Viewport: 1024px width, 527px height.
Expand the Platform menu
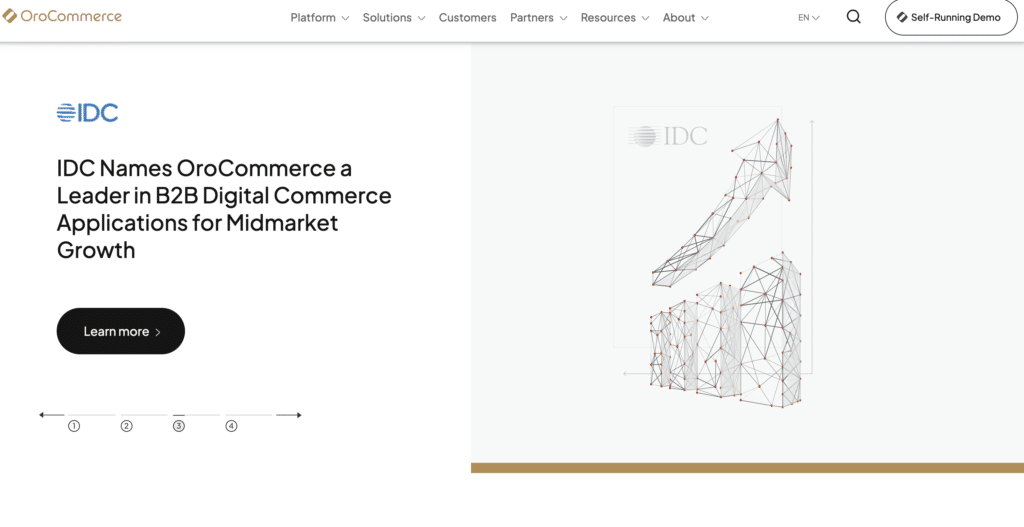tap(320, 18)
